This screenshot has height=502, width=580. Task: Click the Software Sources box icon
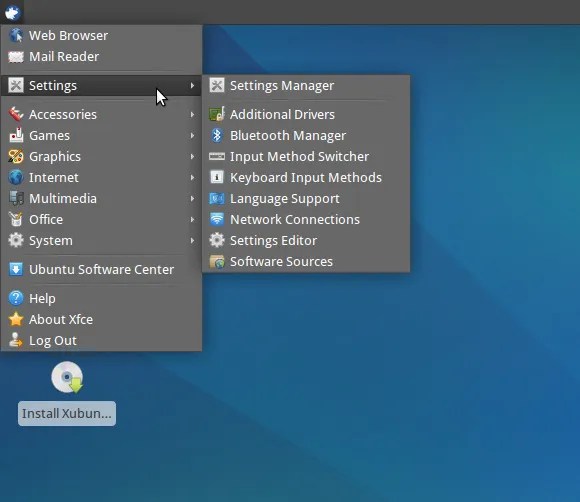pyautogui.click(x=217, y=262)
